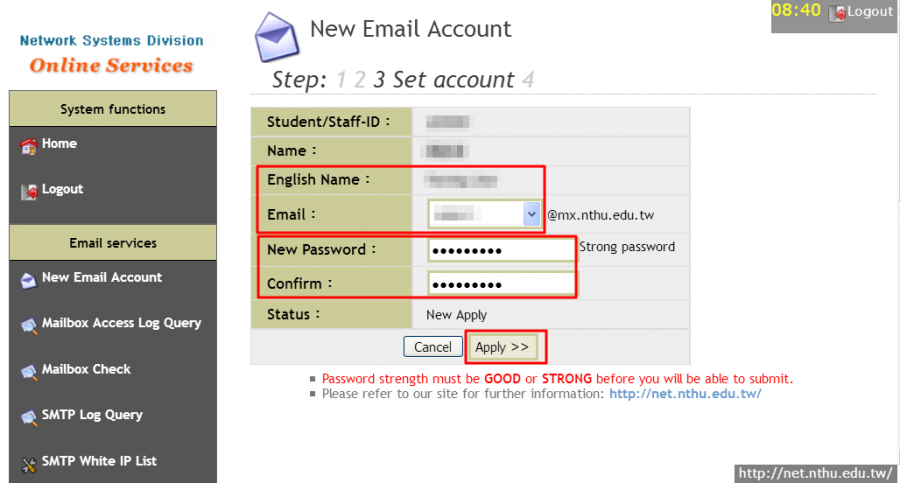Open Mailbox Check from sidebar
The image size is (900, 483).
point(86,369)
